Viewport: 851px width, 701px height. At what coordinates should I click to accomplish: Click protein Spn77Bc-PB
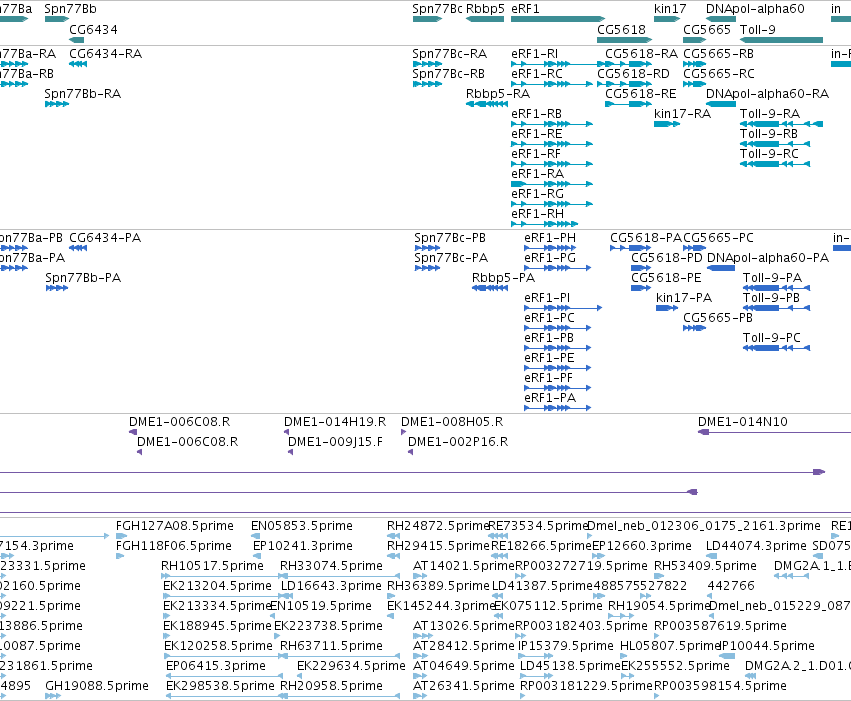[x=450, y=238]
